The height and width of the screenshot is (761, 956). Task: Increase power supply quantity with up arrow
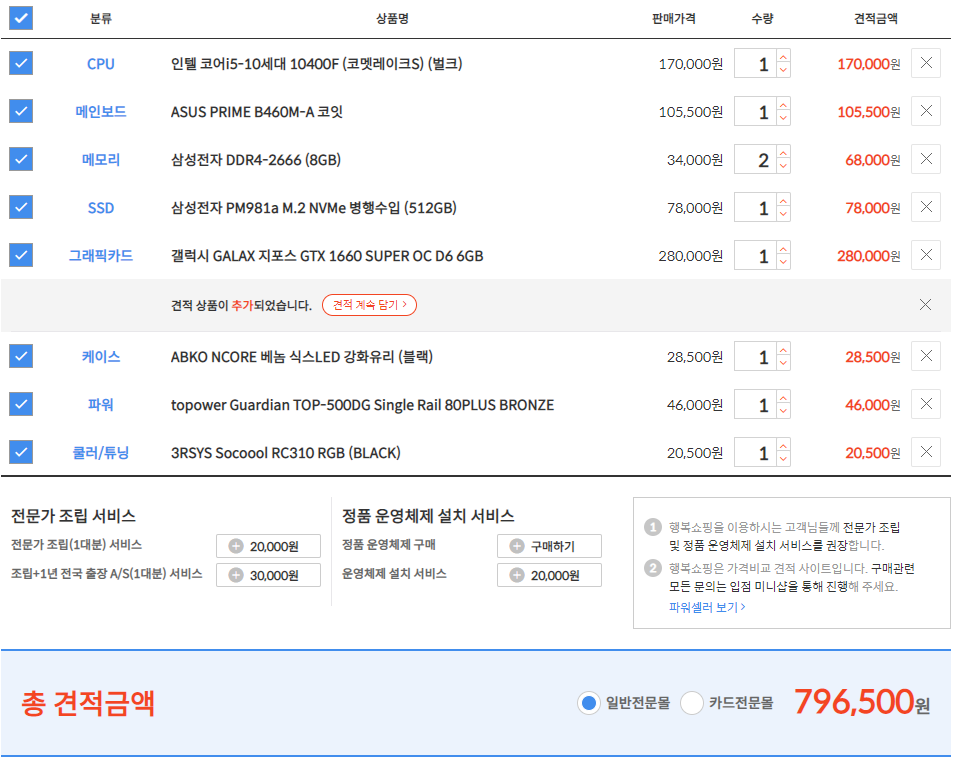[783, 398]
